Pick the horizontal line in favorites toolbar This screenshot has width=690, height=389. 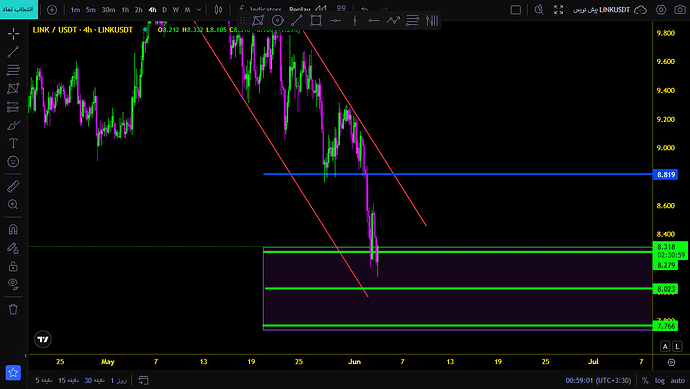click(335, 20)
